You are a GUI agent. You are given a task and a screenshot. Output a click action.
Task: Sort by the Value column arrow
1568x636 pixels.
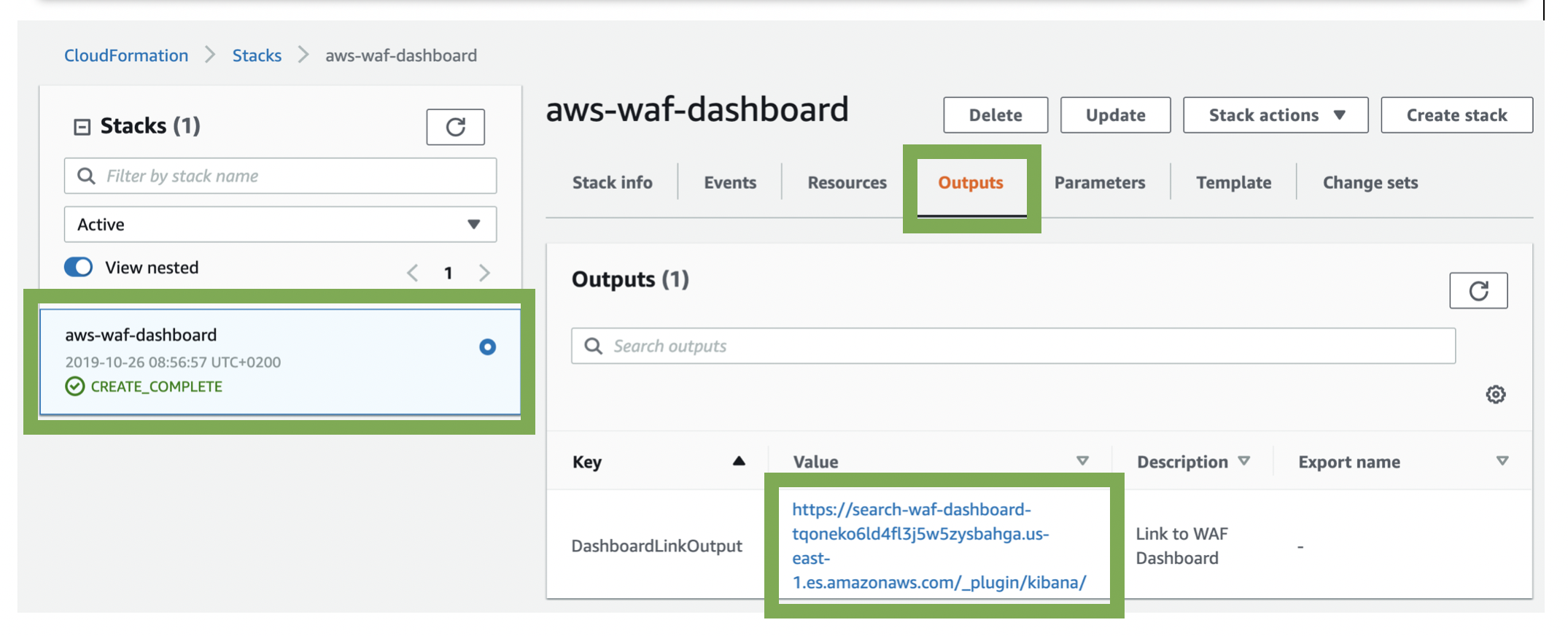point(1083,461)
